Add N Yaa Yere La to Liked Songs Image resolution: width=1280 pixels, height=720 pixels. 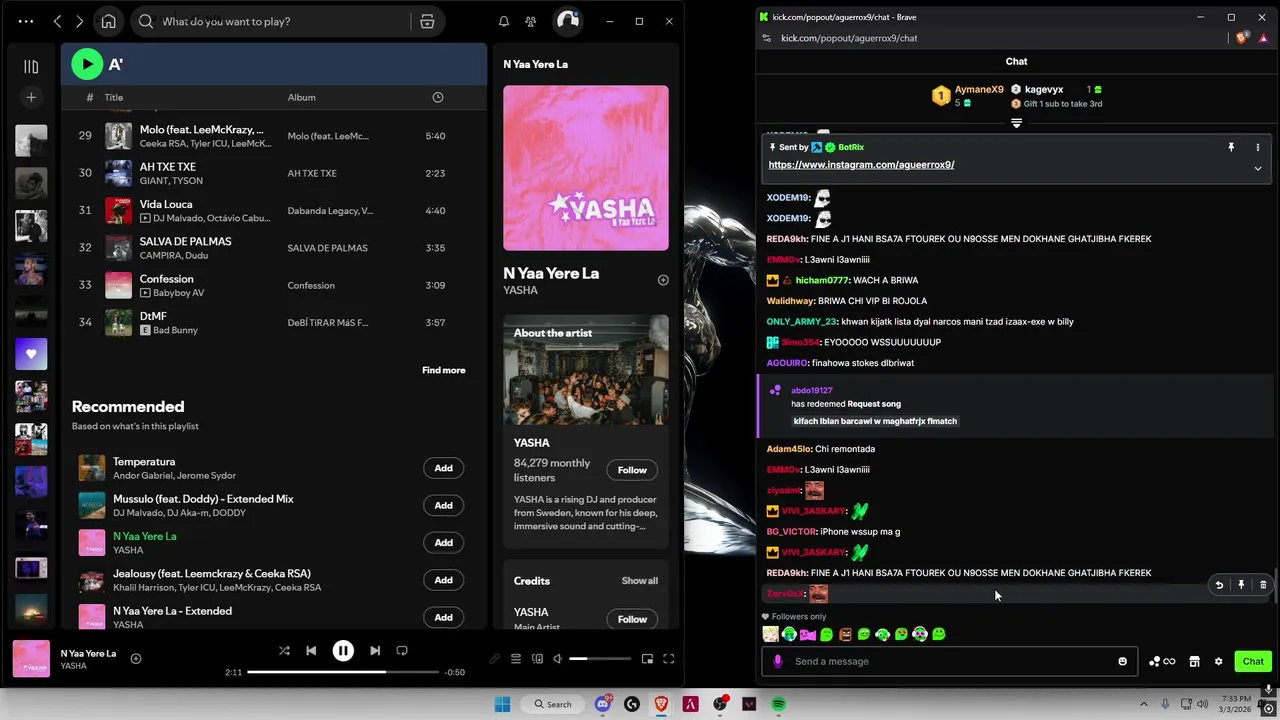point(663,280)
